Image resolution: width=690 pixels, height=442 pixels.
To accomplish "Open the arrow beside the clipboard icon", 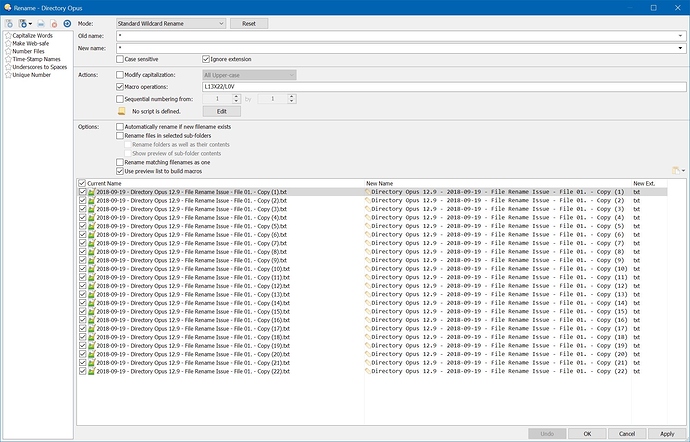I will pyautogui.click(x=683, y=171).
